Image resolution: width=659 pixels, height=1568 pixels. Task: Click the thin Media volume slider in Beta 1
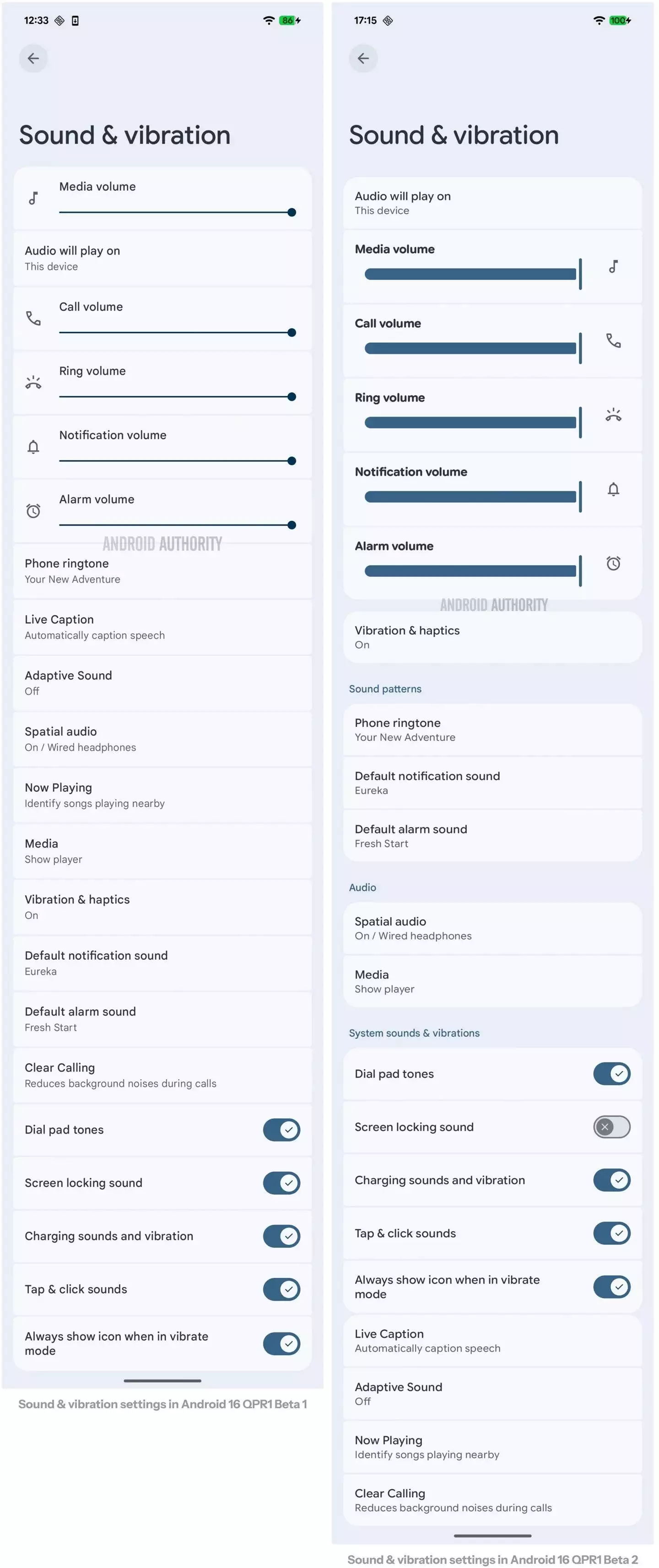(175, 212)
